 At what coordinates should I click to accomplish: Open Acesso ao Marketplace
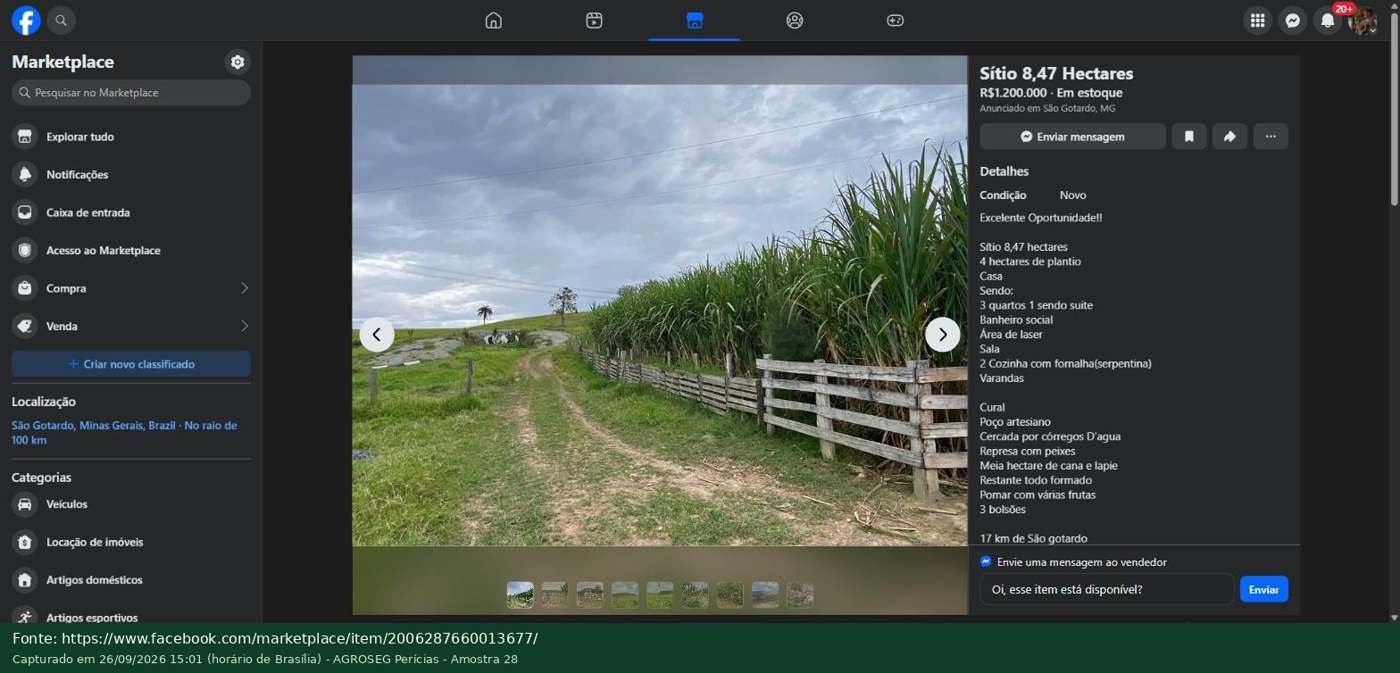click(x=131, y=251)
